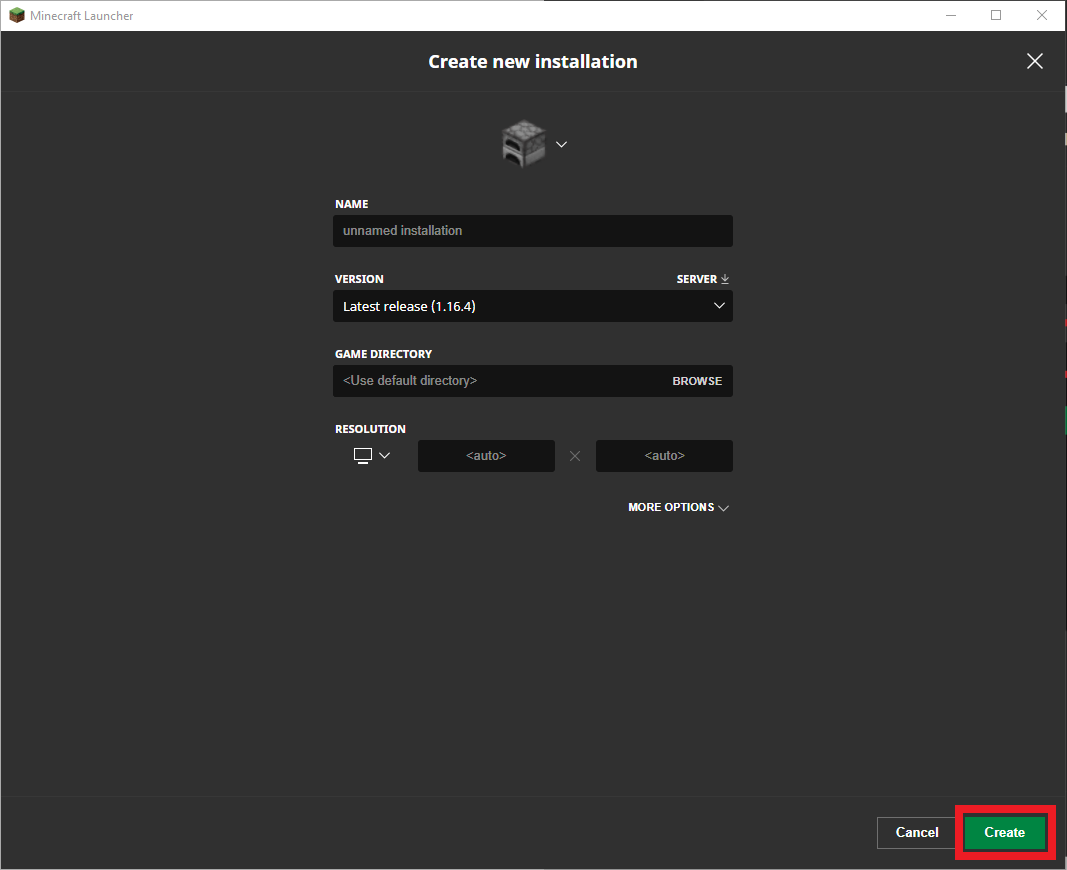Open the Version dropdown Latest release (1.16.4)

(x=532, y=306)
